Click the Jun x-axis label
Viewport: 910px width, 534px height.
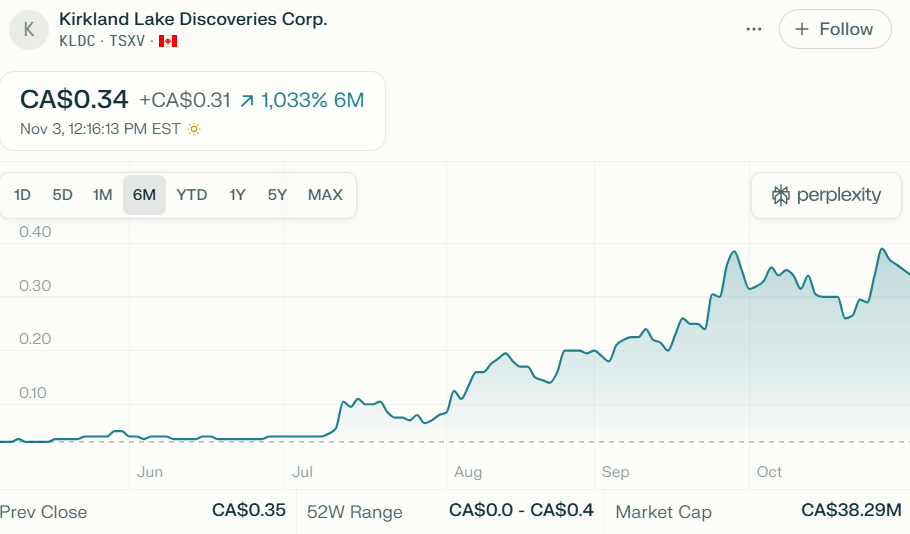click(x=150, y=472)
